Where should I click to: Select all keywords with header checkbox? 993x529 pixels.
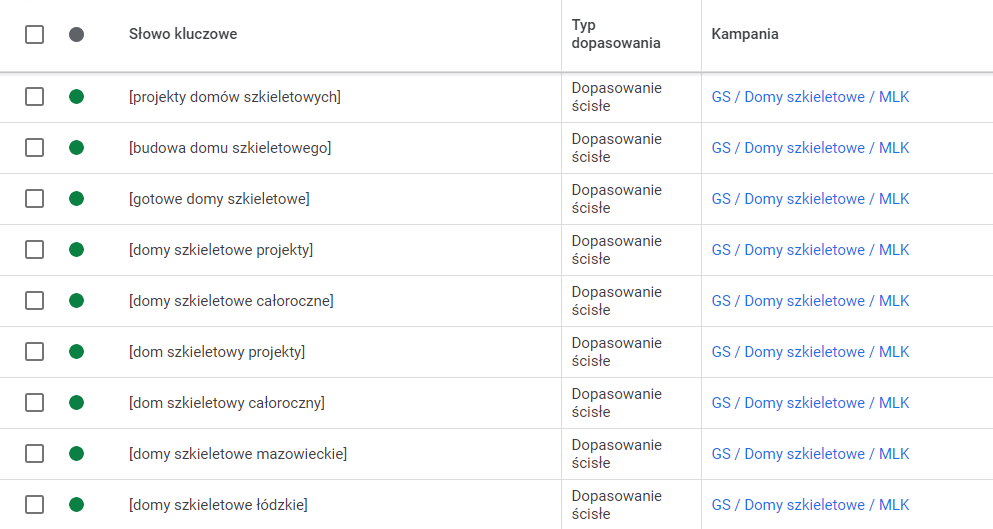[35, 34]
